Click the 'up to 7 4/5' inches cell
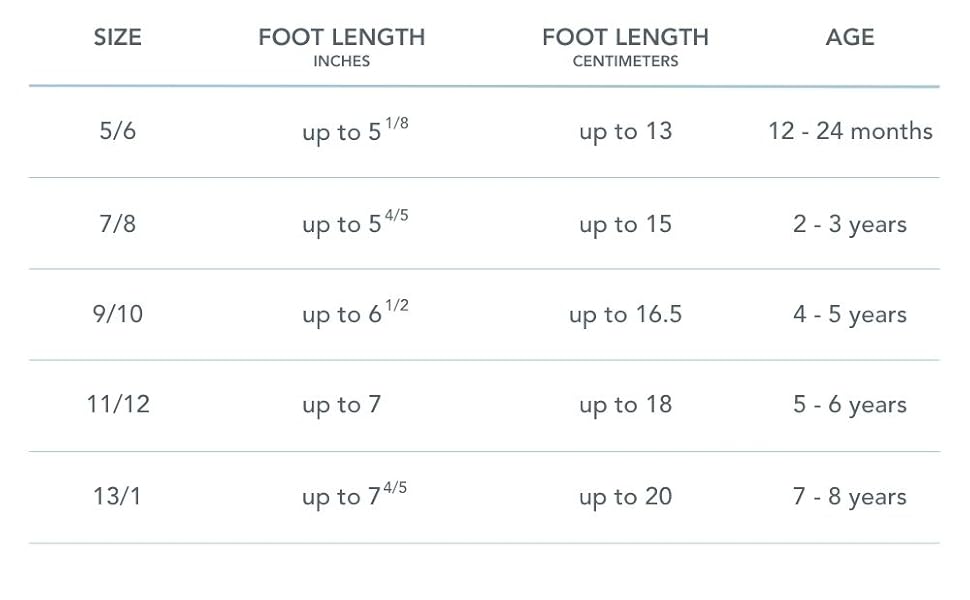970x600 pixels. pos(354,497)
